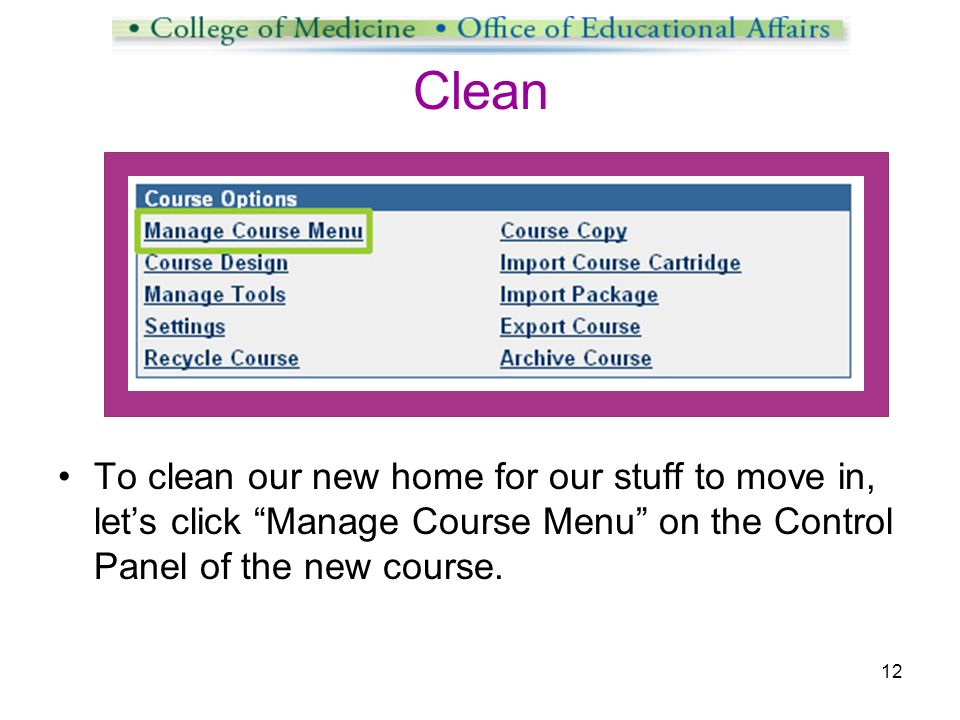
Task: Open the Course Copy option
Action: [x=564, y=231]
